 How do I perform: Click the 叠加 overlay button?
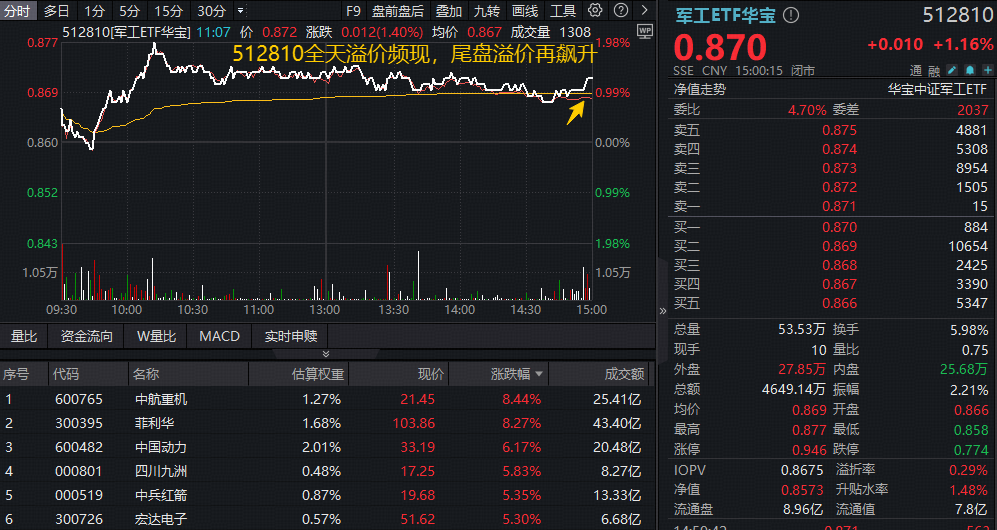point(449,11)
